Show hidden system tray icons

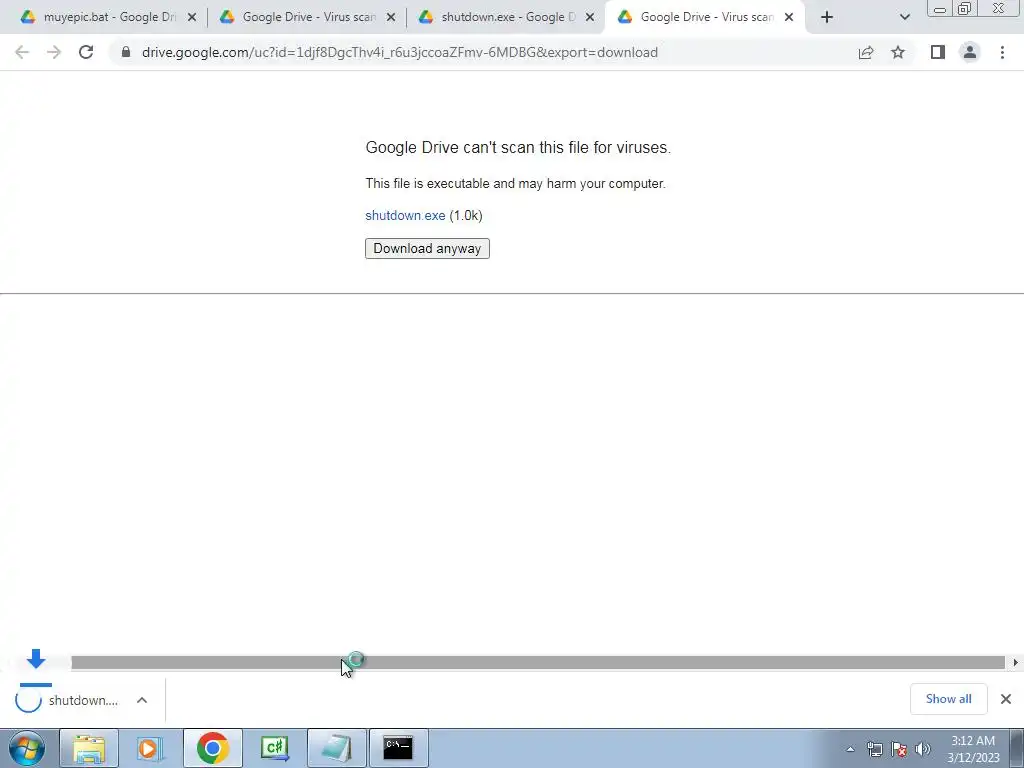coord(850,749)
